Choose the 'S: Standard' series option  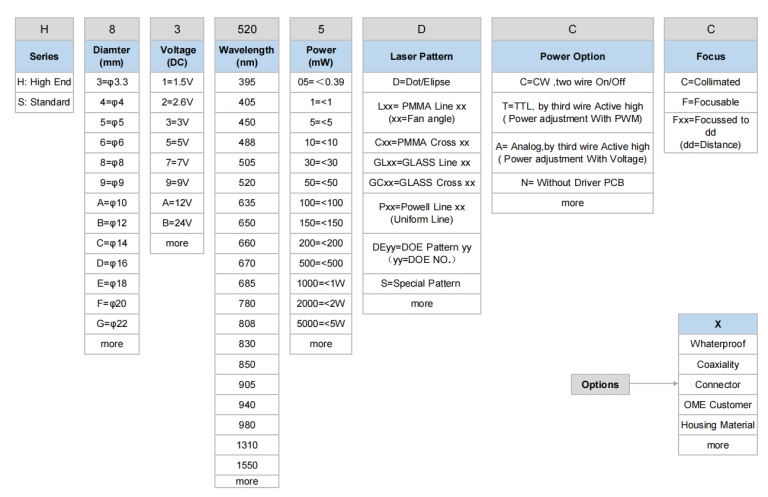pyautogui.click(x=44, y=102)
